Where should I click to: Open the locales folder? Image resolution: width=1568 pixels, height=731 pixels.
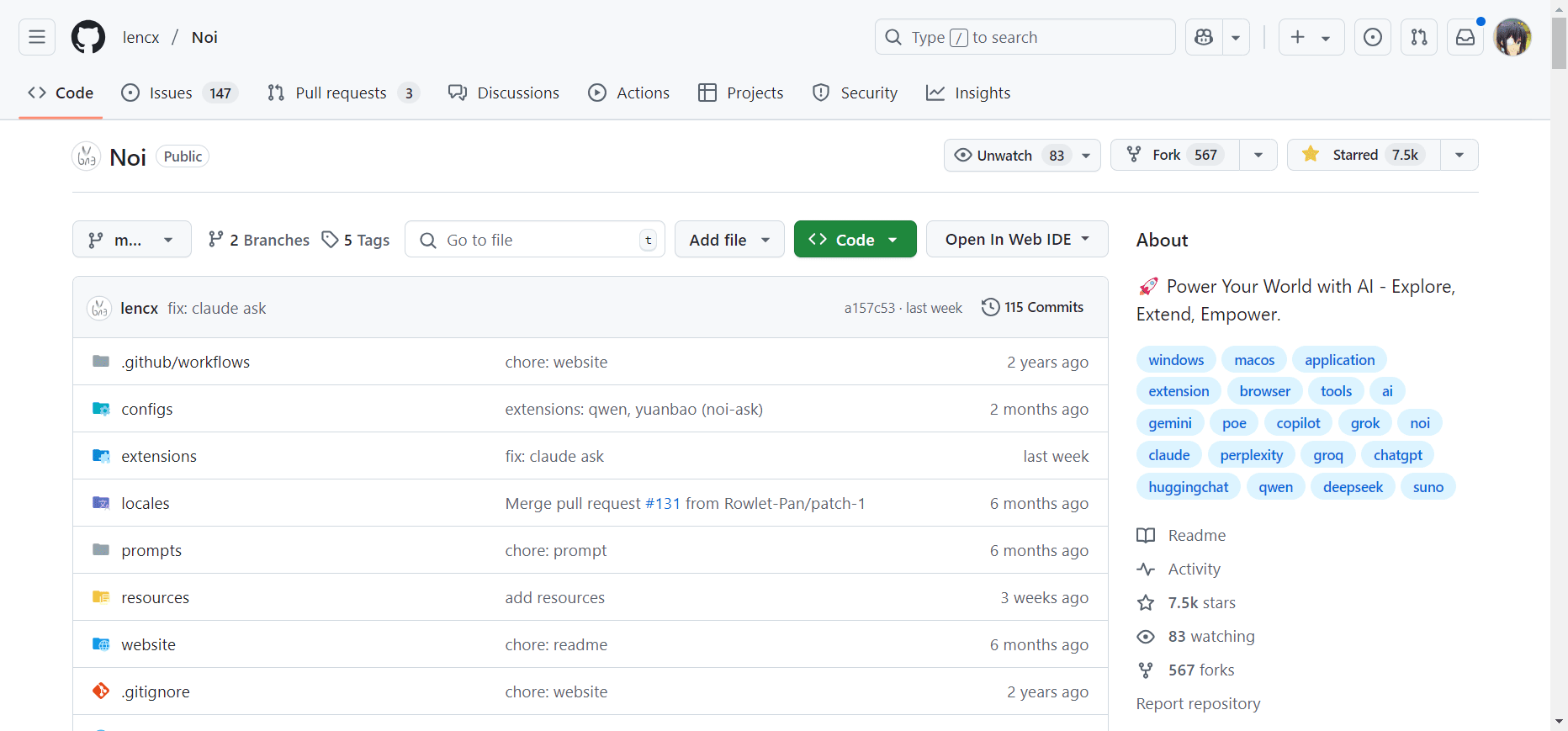[x=146, y=503]
